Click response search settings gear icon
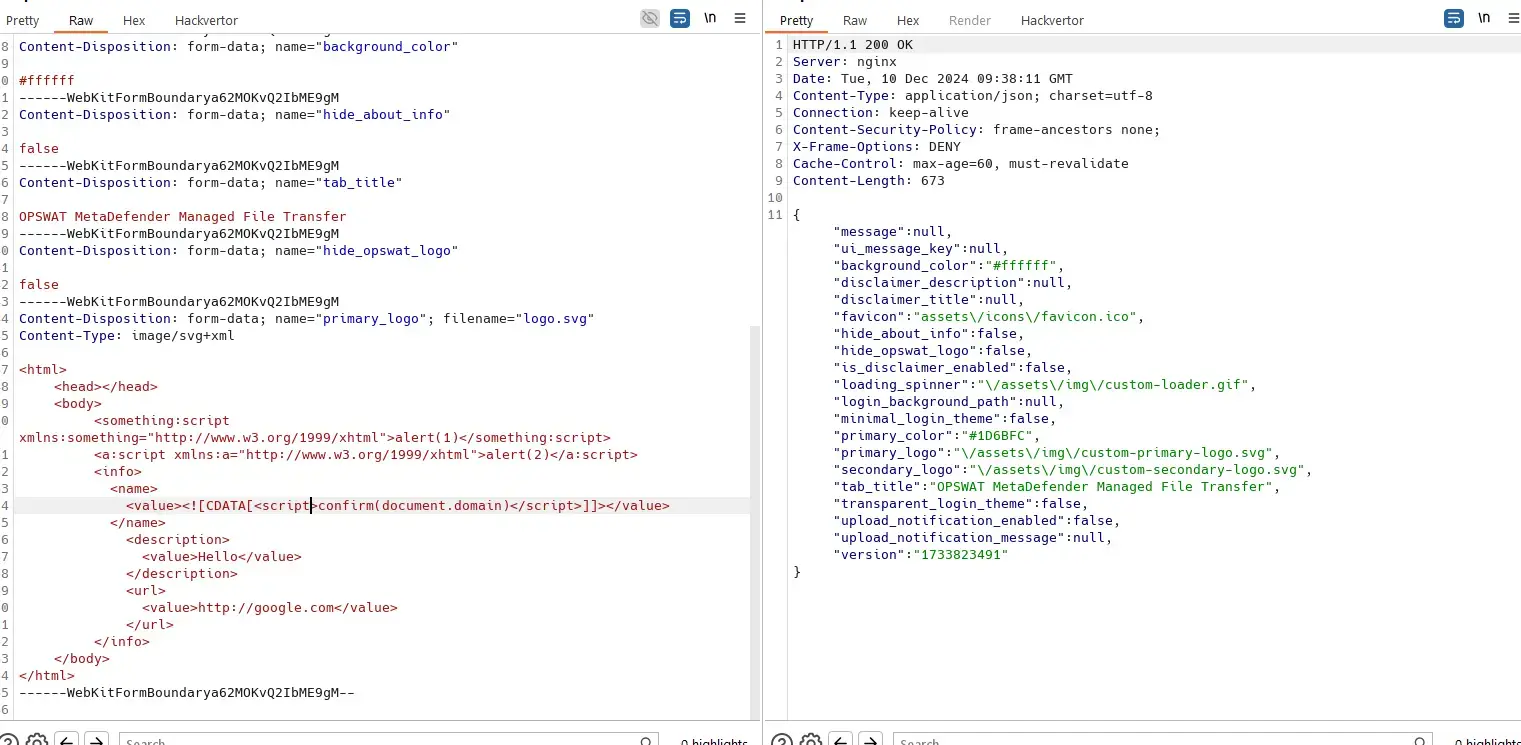The width and height of the screenshot is (1521, 745). (811, 741)
